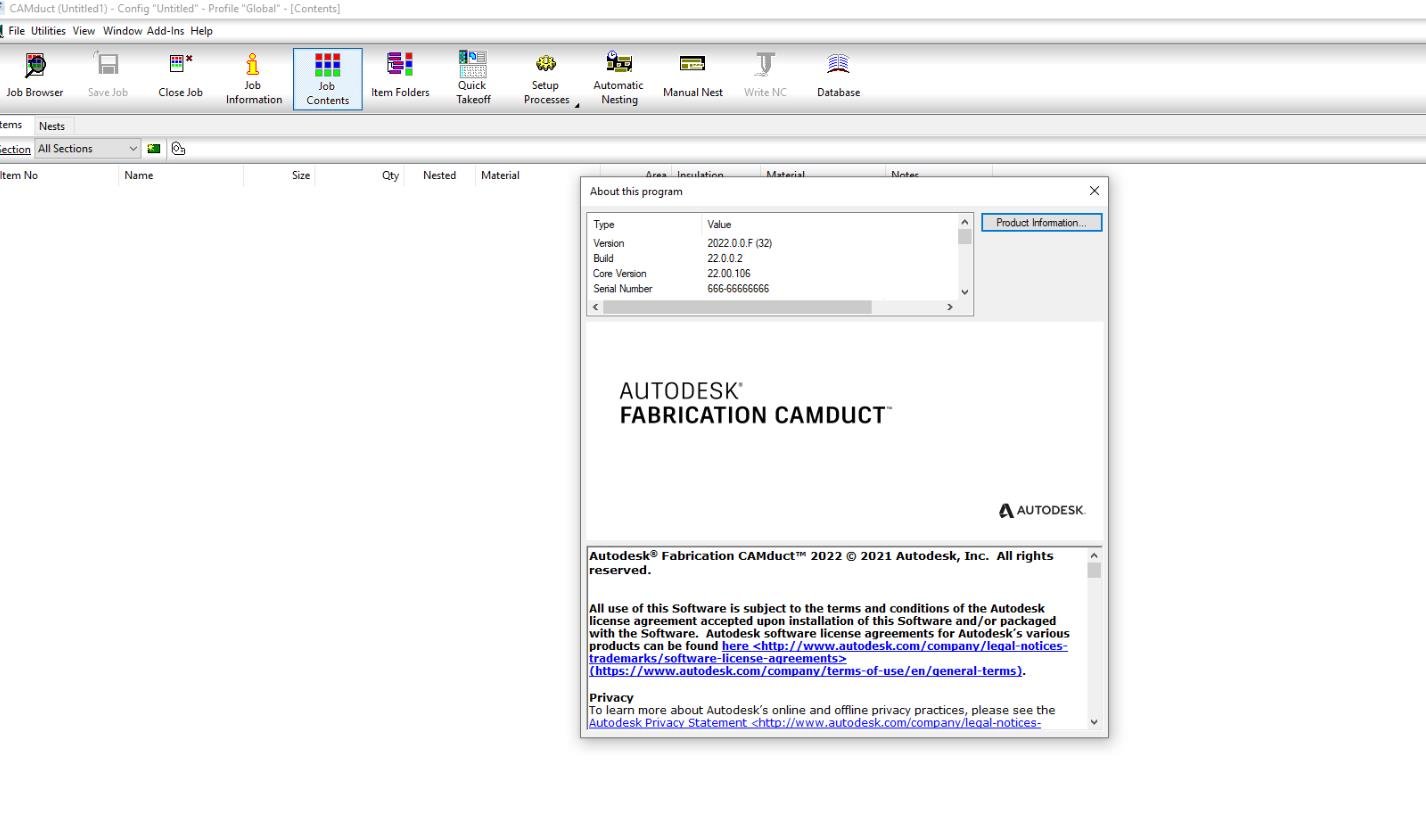Viewport: 1426px width, 825px height.
Task: Open the Help menu
Action: coord(201,31)
